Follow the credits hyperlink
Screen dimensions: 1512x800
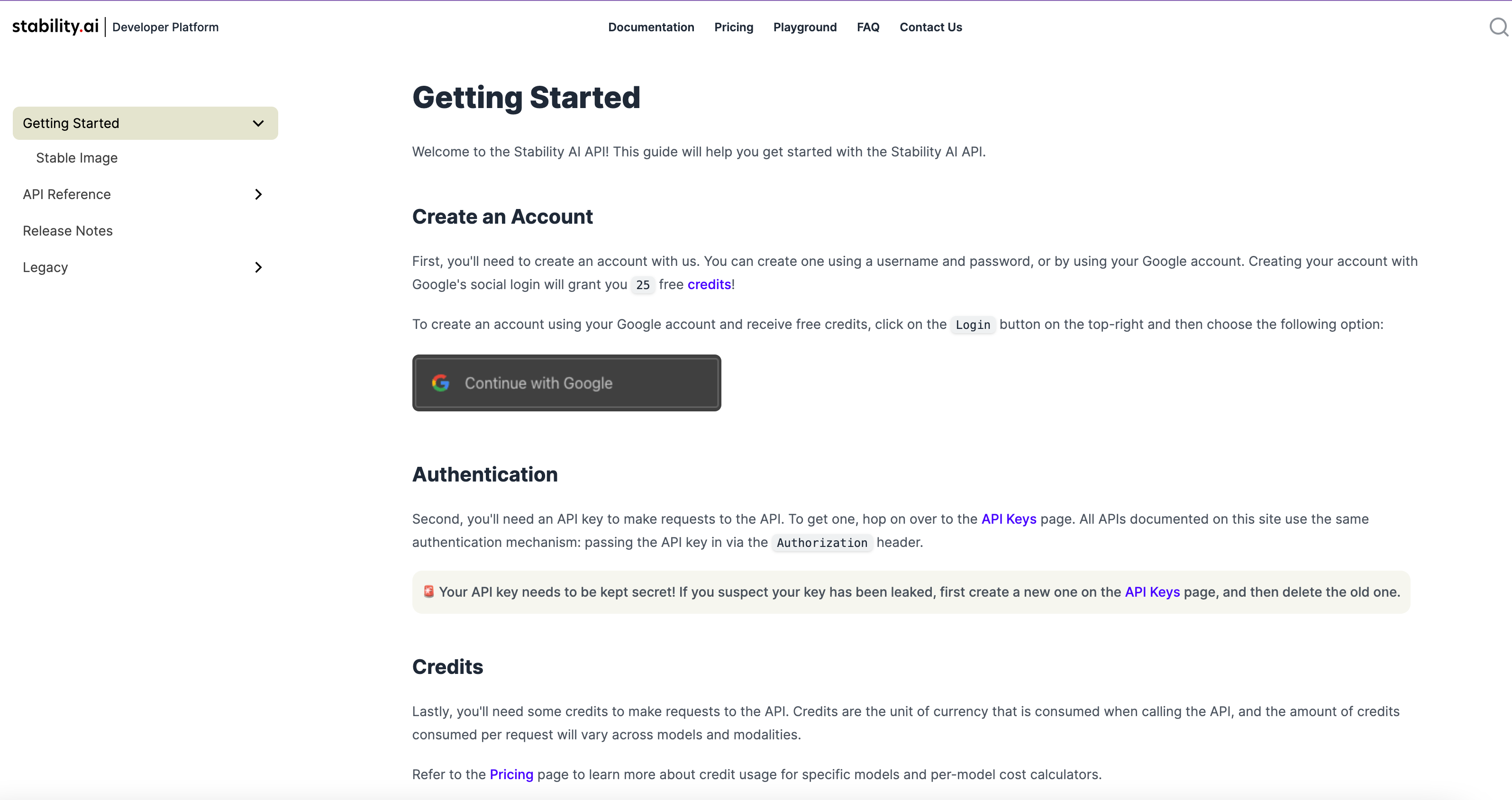[x=709, y=285]
